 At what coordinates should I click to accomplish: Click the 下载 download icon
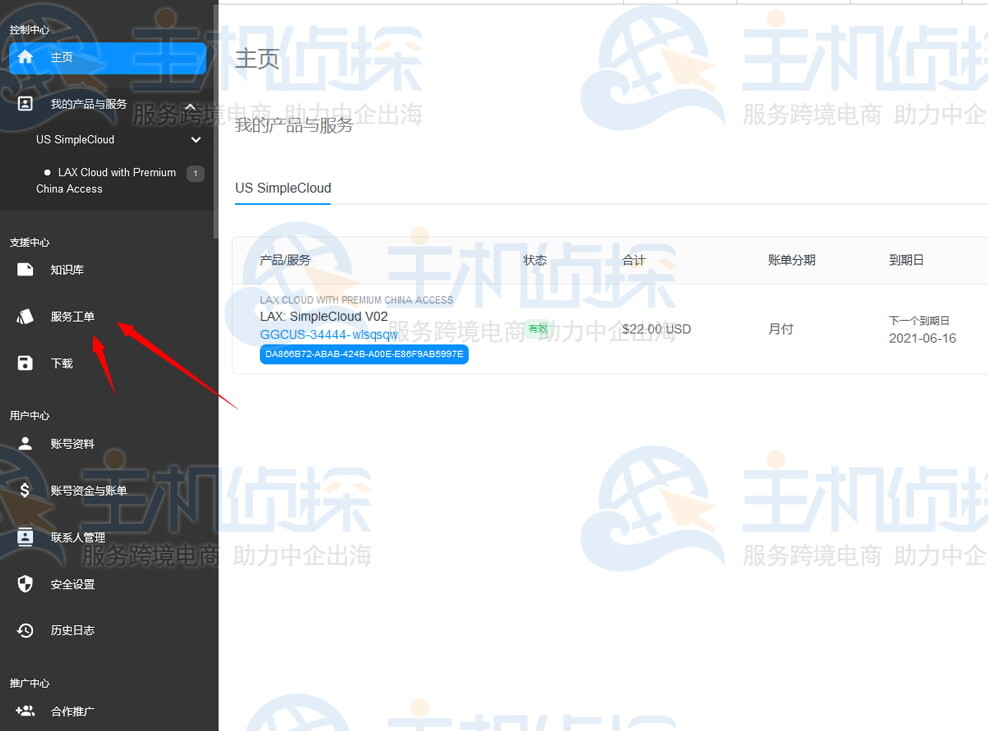click(24, 363)
